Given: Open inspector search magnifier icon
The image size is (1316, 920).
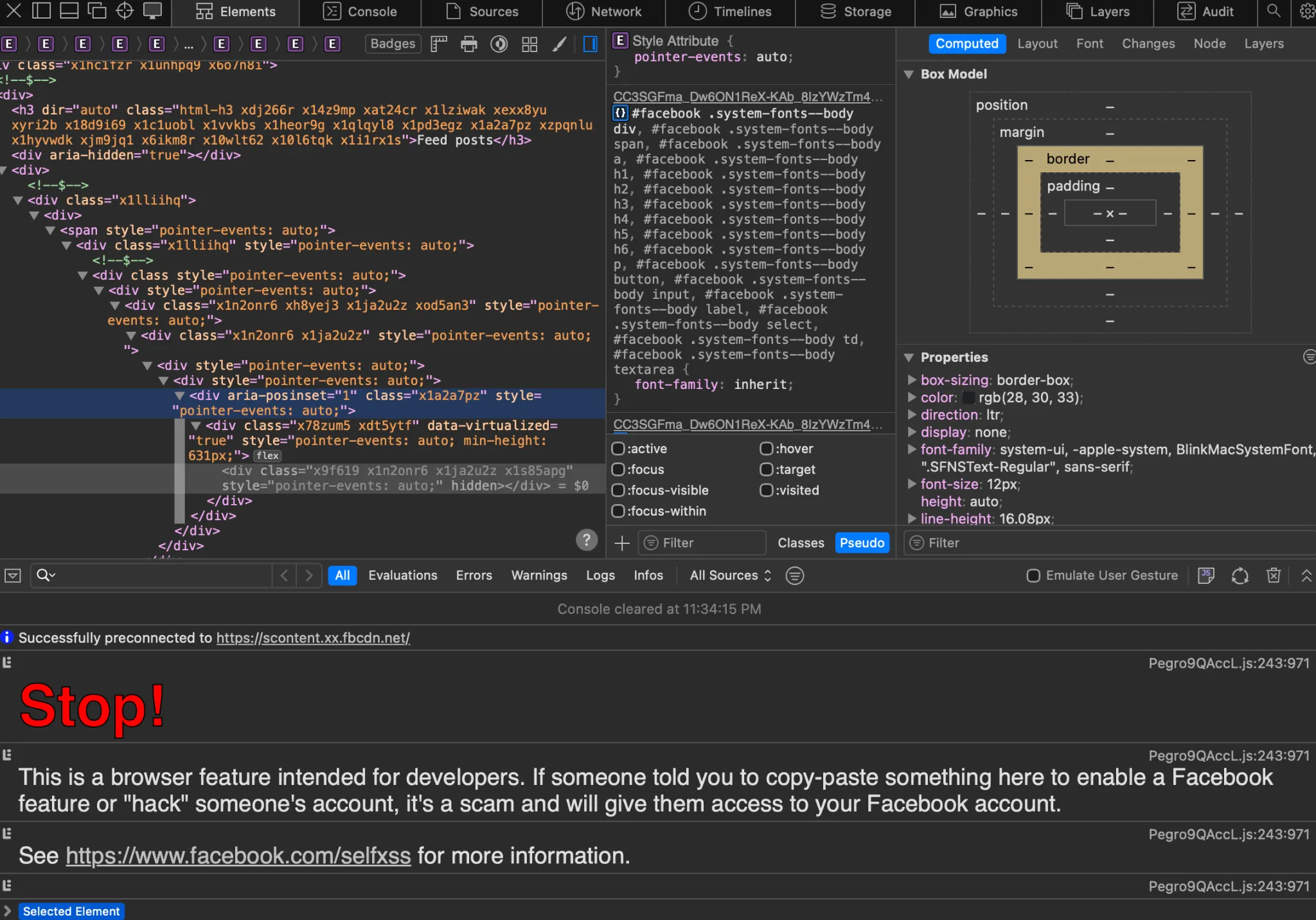Looking at the screenshot, I should tap(1274, 11).
